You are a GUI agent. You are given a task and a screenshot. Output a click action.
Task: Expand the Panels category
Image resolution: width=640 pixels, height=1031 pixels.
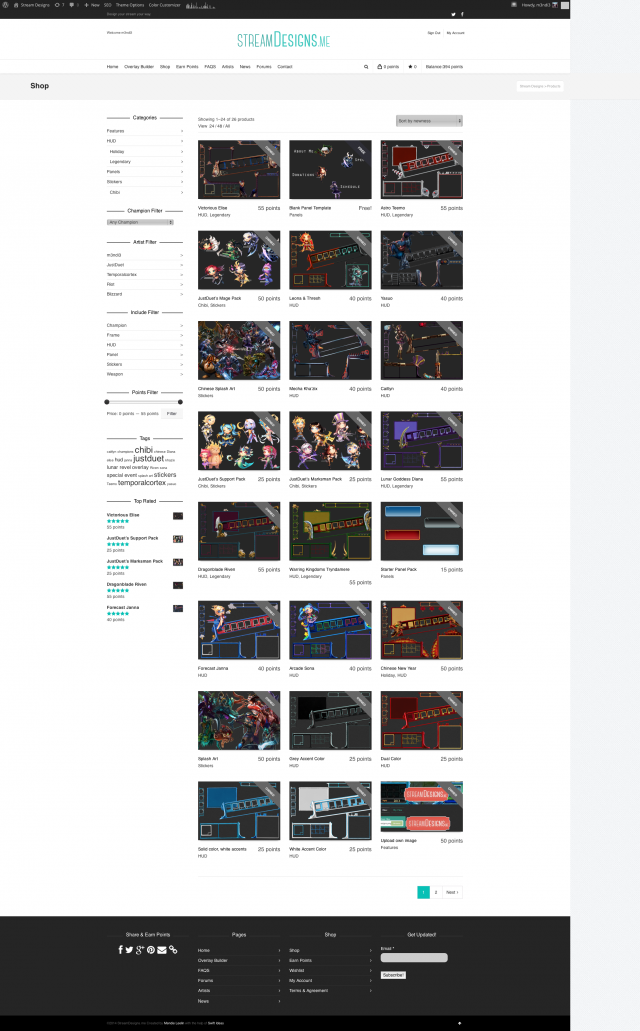click(145, 172)
